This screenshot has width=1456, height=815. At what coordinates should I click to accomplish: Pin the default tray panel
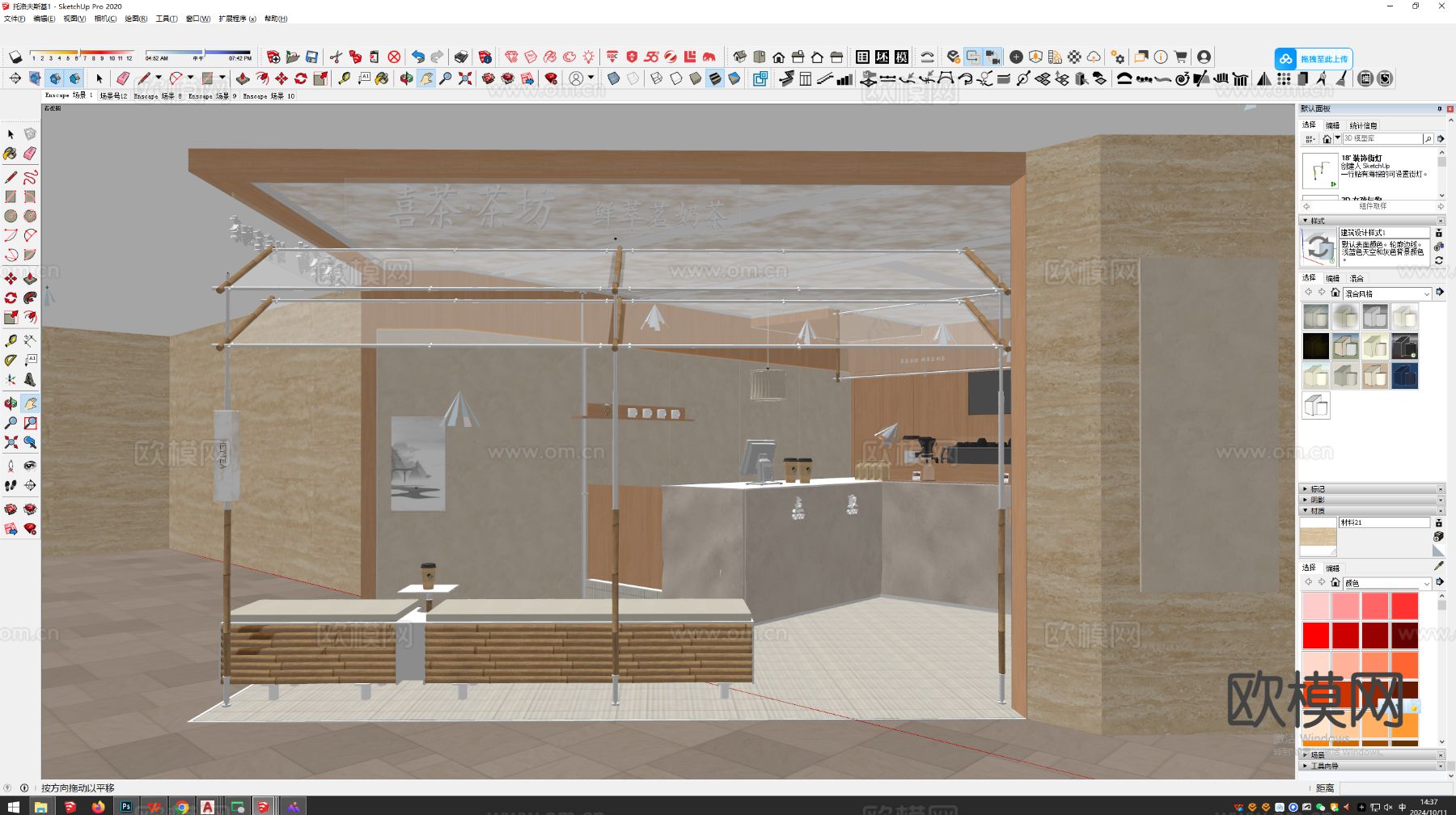1439,108
